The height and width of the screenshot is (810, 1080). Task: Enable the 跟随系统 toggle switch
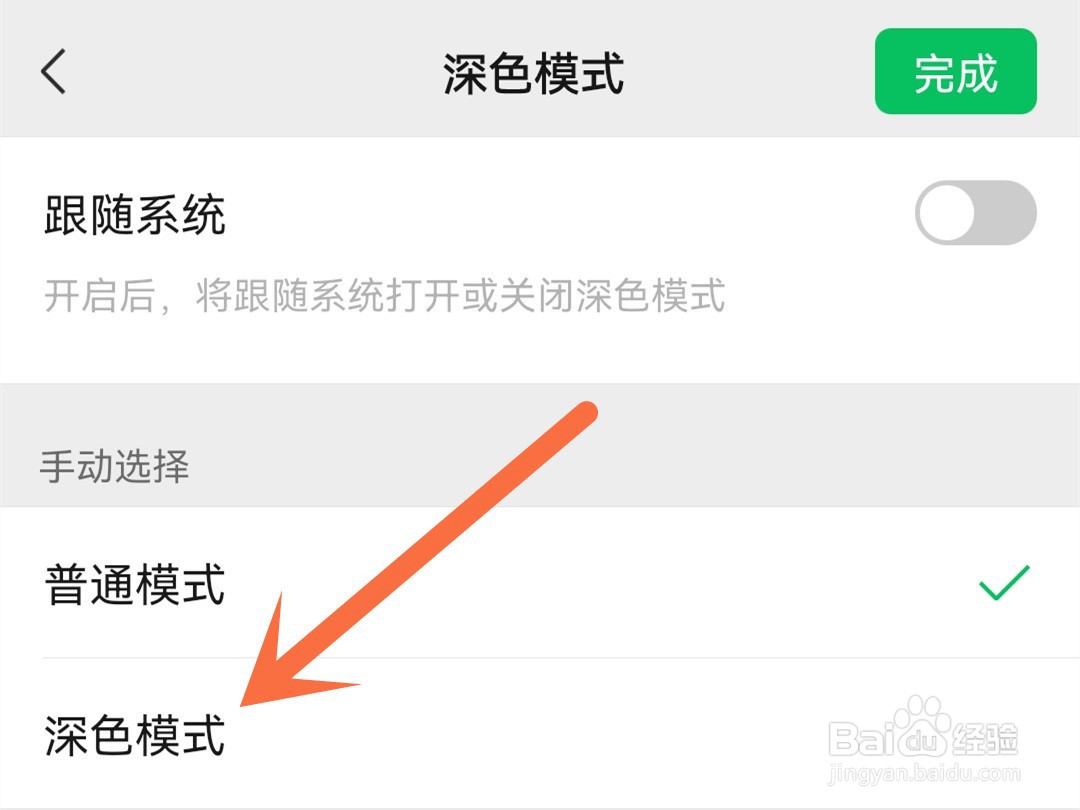(975, 213)
